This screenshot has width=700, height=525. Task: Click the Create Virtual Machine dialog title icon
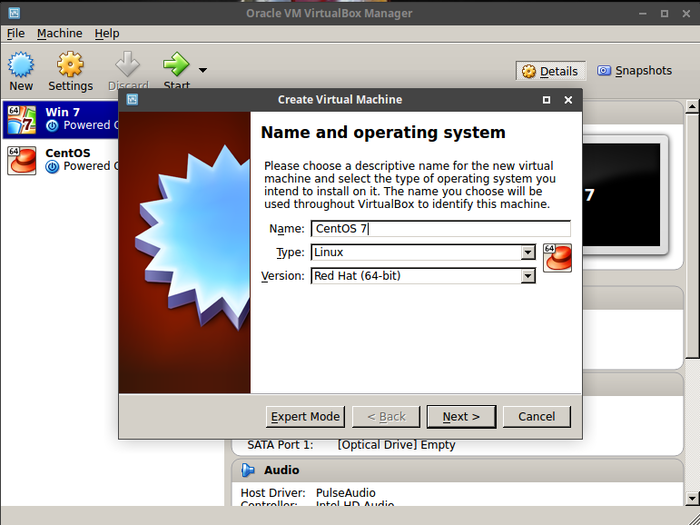132,100
